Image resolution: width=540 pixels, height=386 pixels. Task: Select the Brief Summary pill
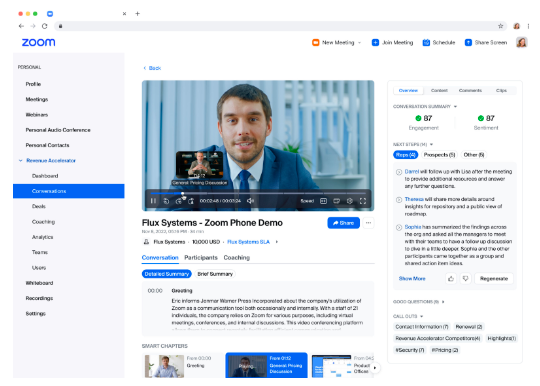pyautogui.click(x=215, y=274)
